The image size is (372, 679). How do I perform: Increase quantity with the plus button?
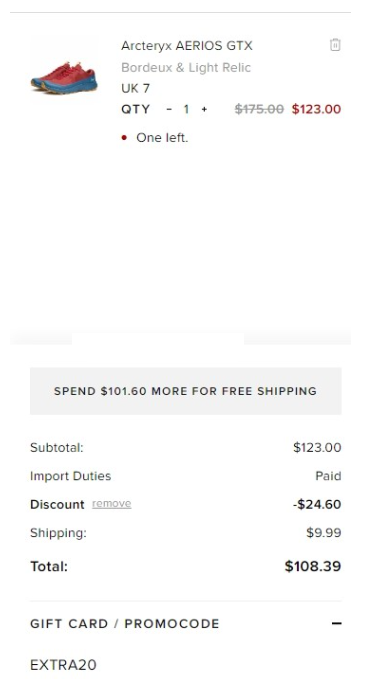point(204,109)
